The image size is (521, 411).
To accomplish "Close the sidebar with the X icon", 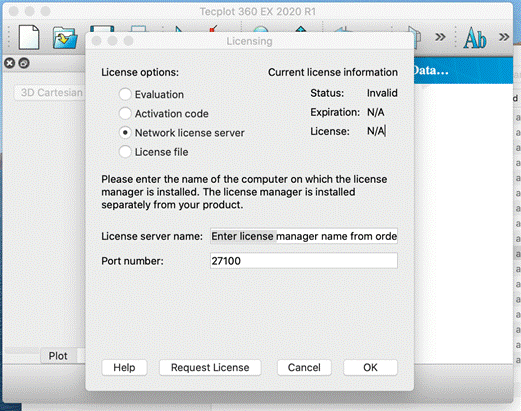I will click(x=10, y=63).
